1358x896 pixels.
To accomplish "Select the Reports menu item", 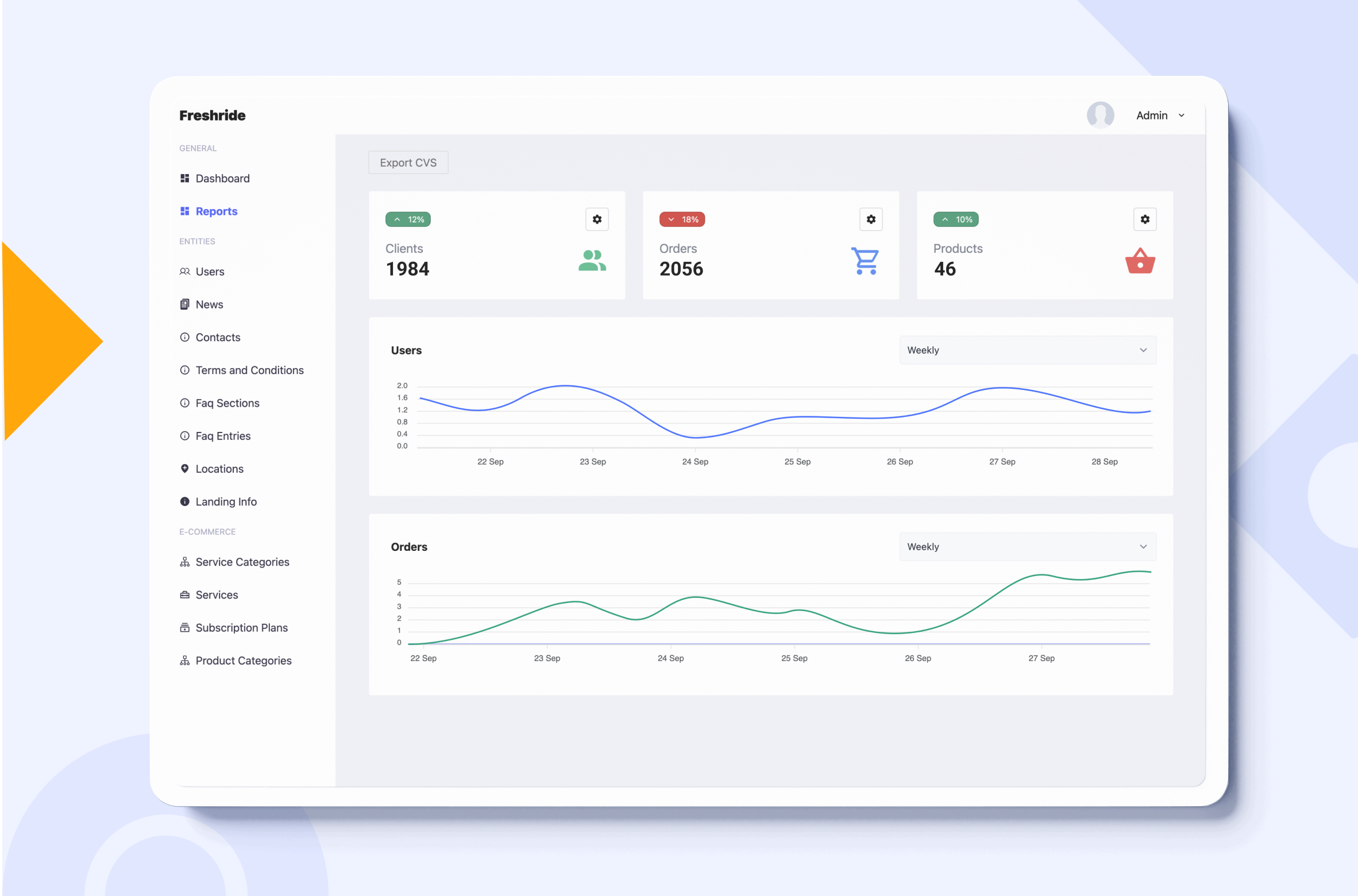I will coord(217,211).
